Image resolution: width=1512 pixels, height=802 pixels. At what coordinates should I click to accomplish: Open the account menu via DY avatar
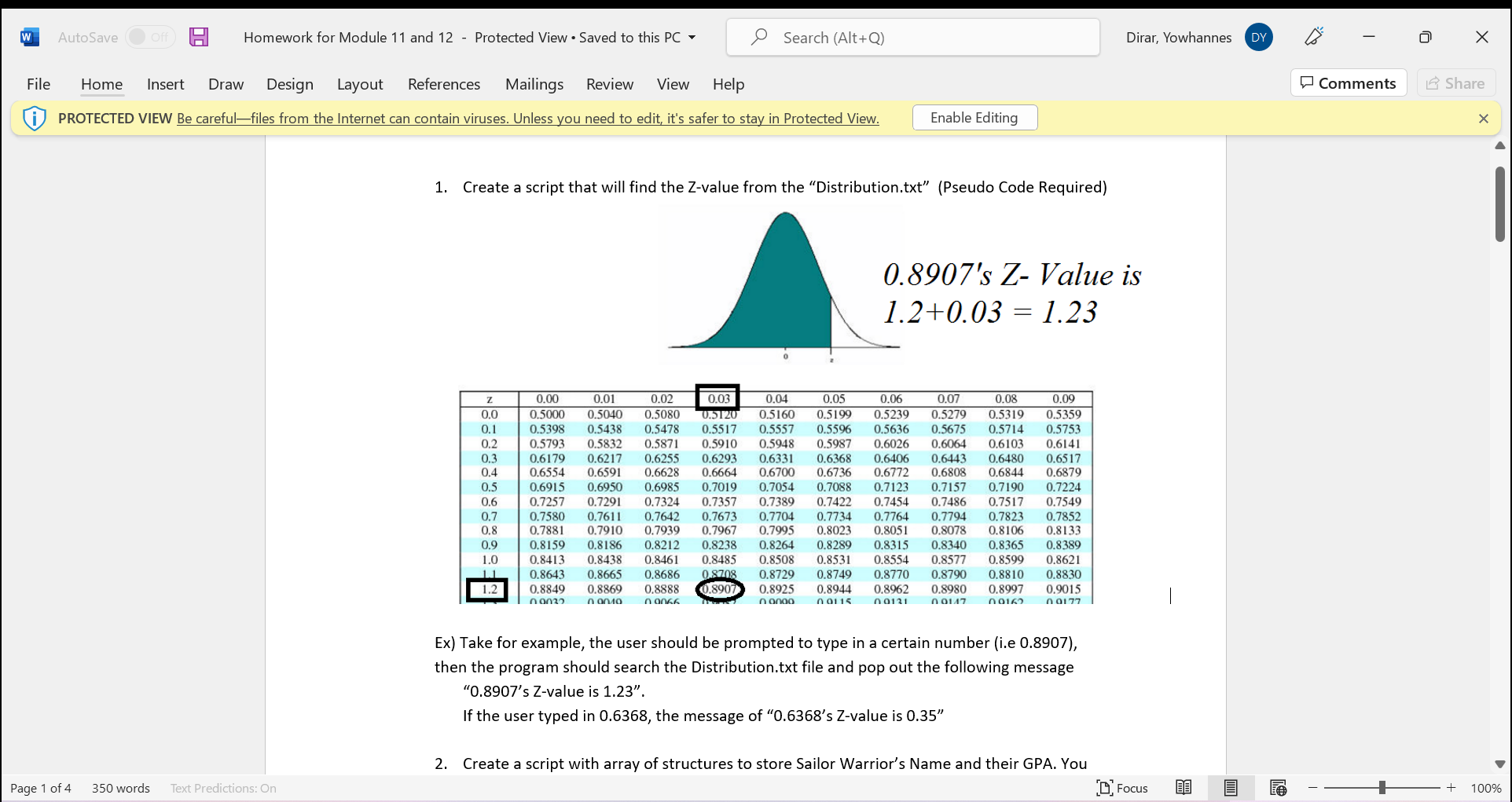[1258, 37]
